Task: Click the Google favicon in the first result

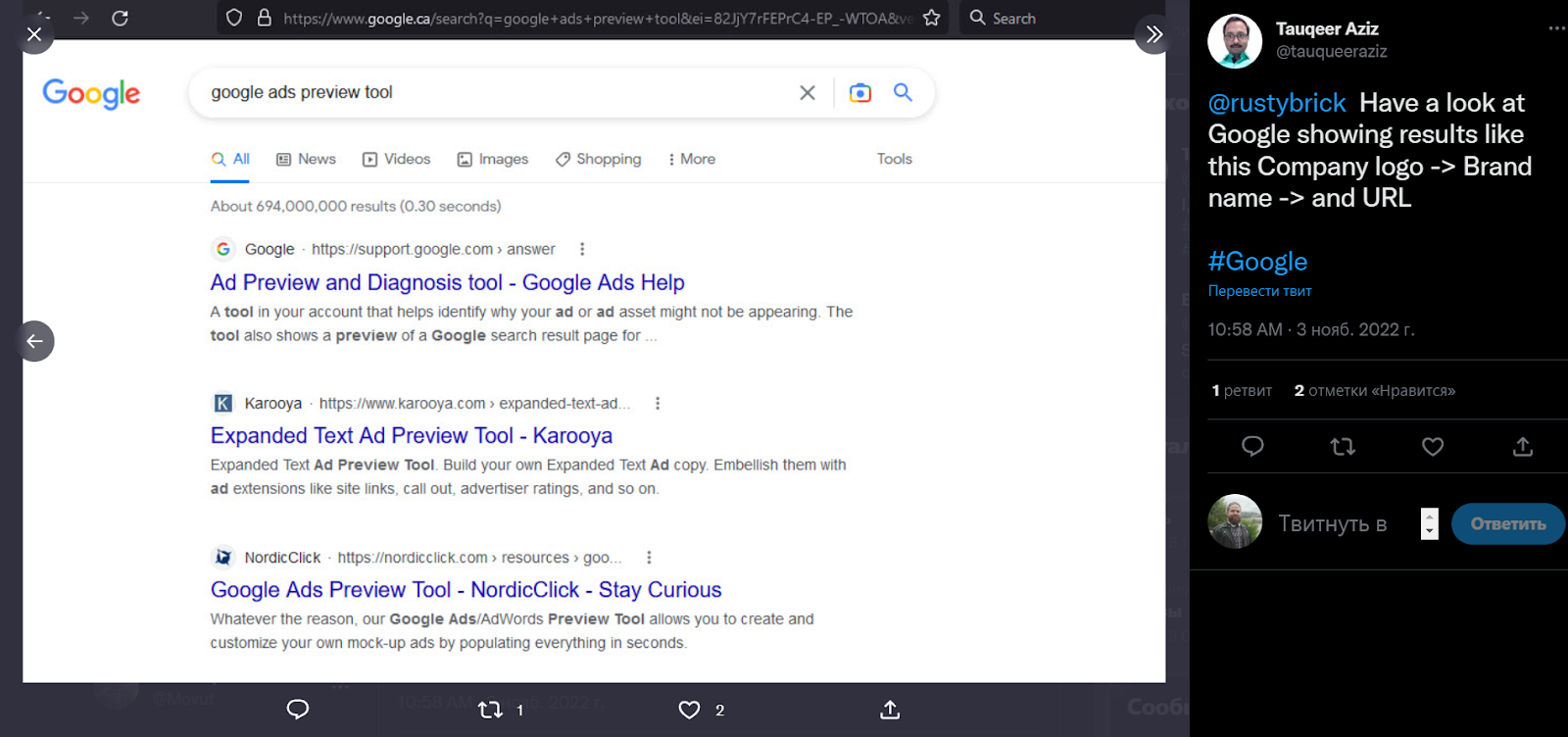Action: (223, 249)
